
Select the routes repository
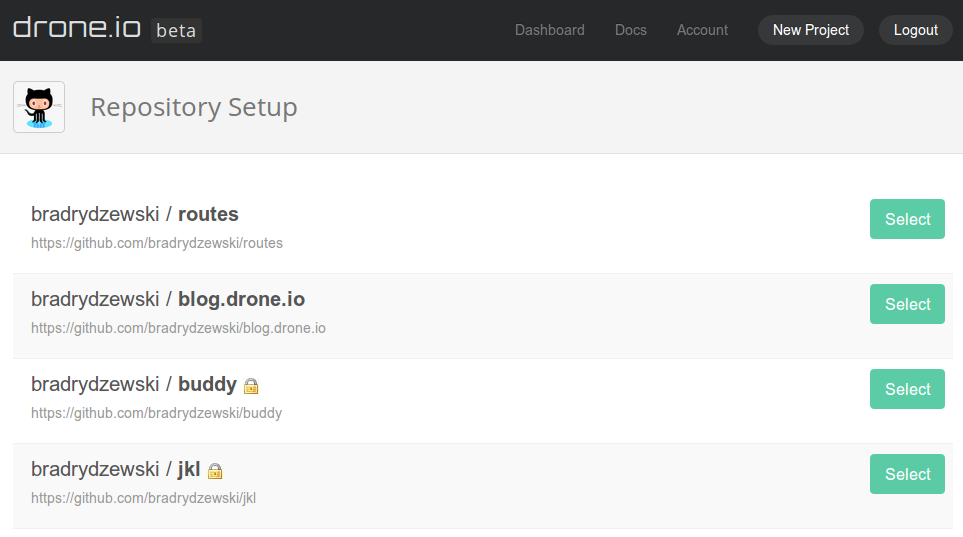click(x=907, y=219)
